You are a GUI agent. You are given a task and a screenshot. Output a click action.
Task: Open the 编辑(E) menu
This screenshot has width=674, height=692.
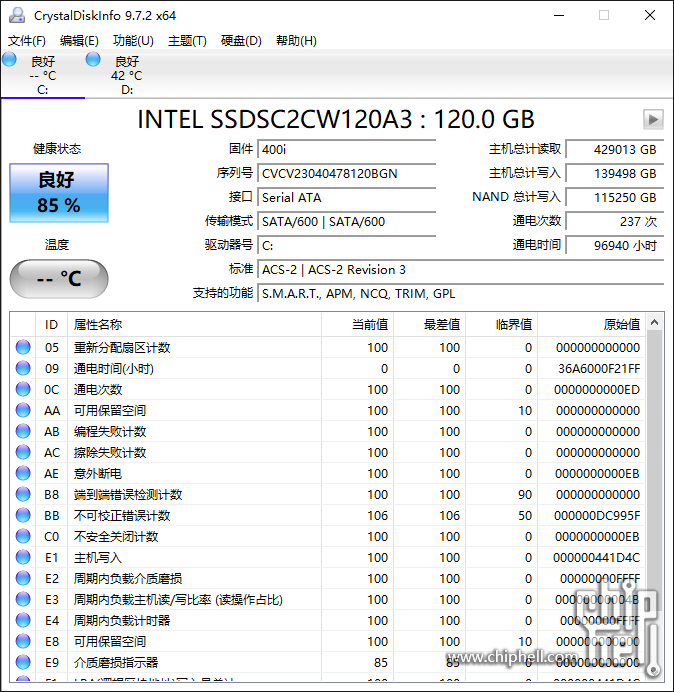[79, 41]
